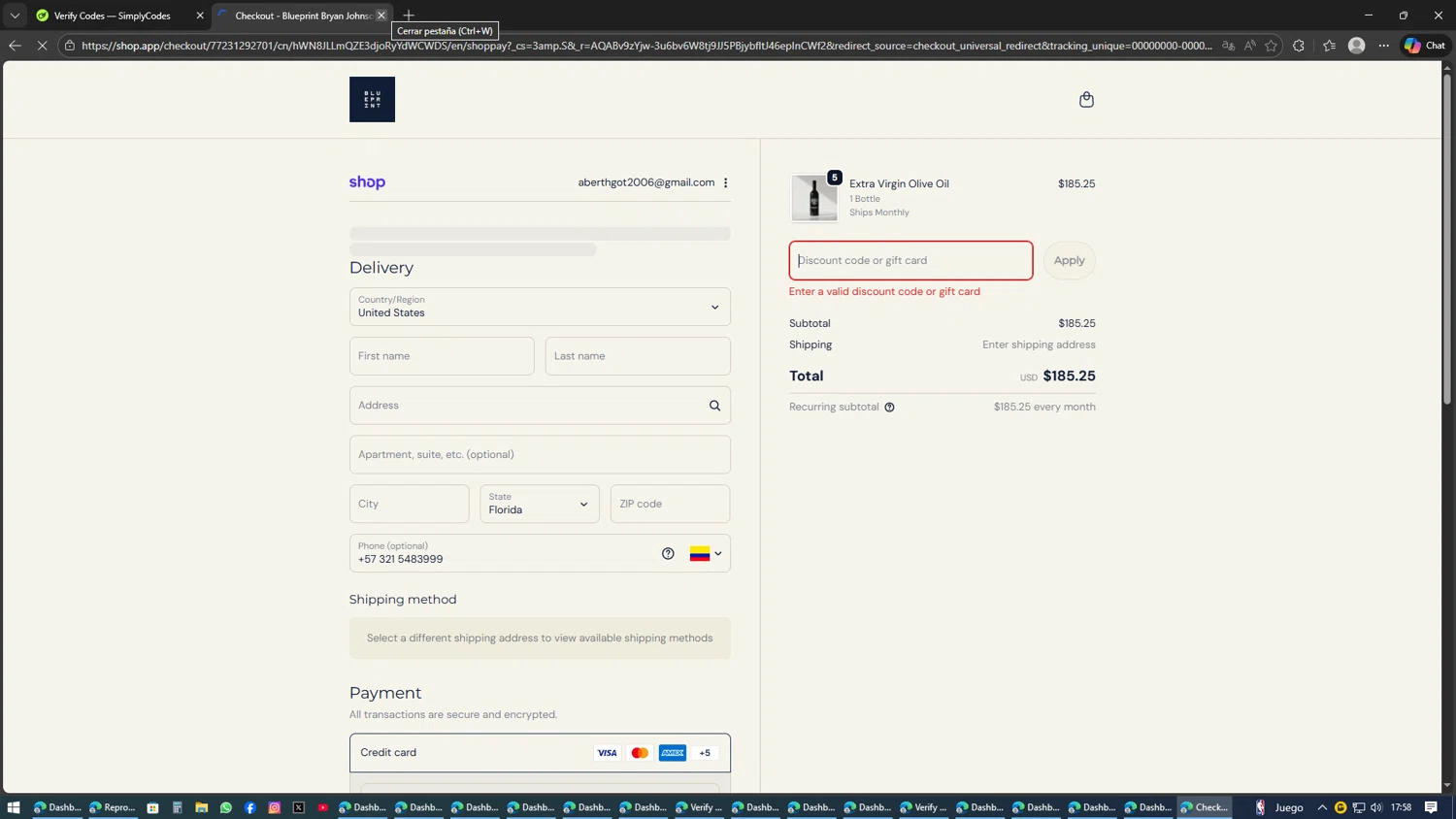Switch to Checkout Blueprint Bryan Johnson tab
1456x819 pixels.
[303, 16]
